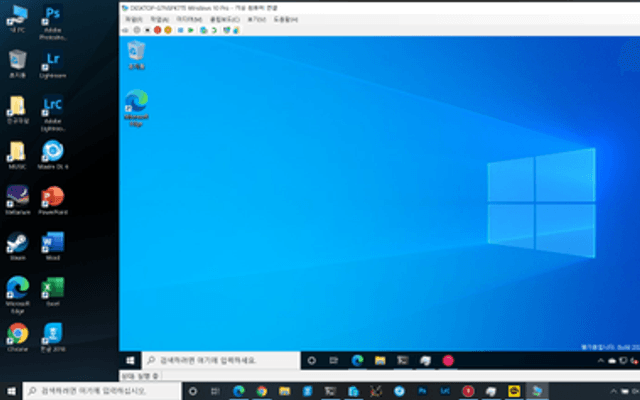
Task: Select the Steam desktop shortcut
Action: coord(18,246)
